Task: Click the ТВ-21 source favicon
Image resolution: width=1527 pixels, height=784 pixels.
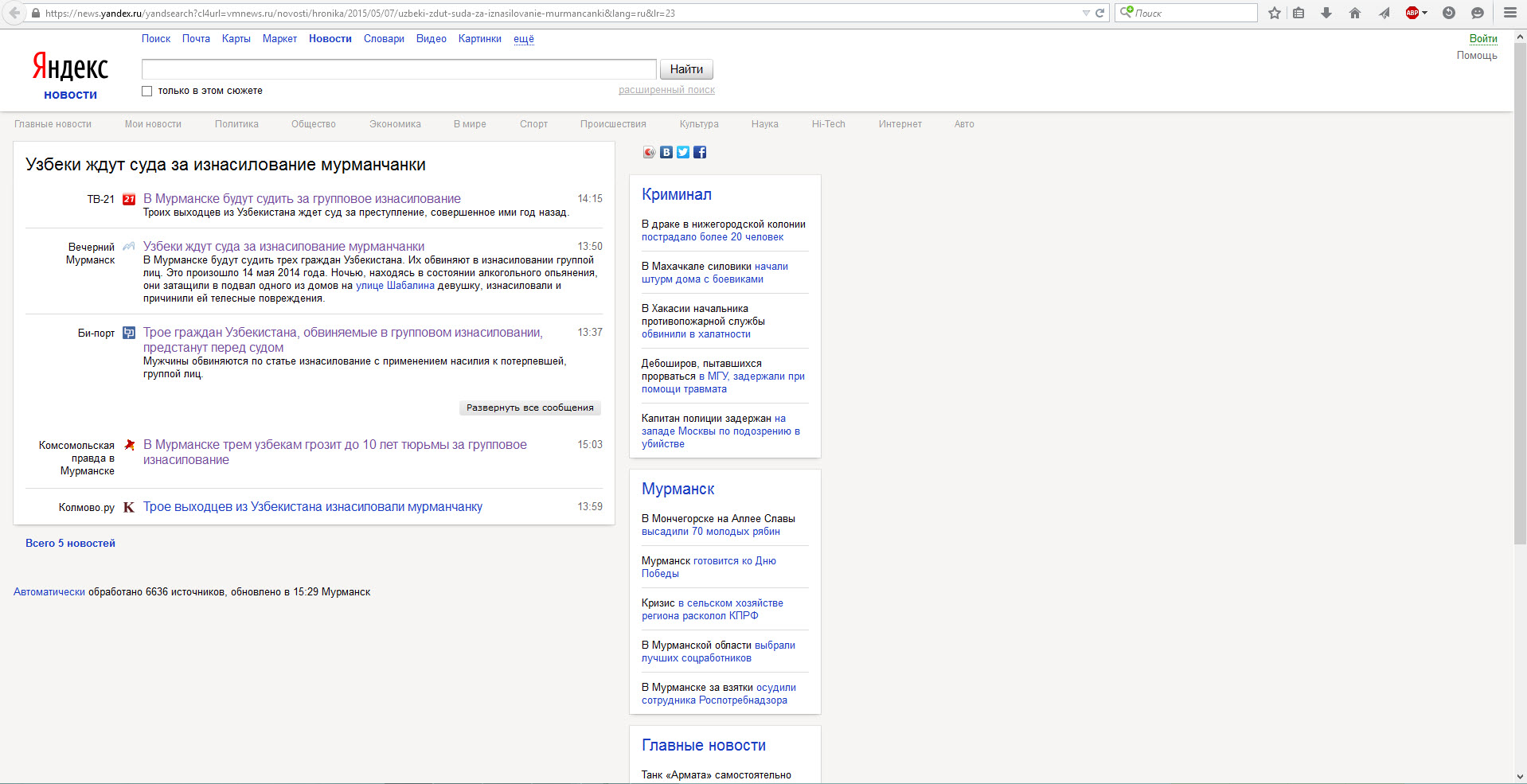Action: pyautogui.click(x=129, y=200)
